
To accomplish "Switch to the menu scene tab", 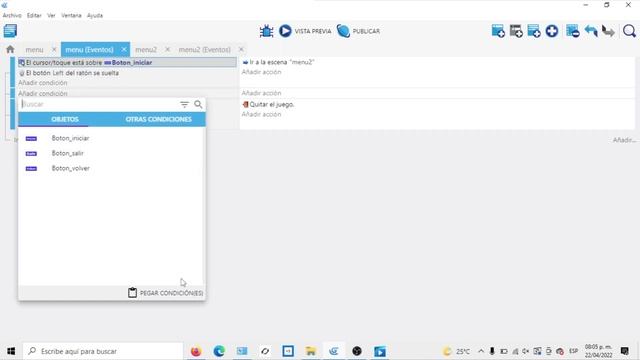I will click(34, 49).
